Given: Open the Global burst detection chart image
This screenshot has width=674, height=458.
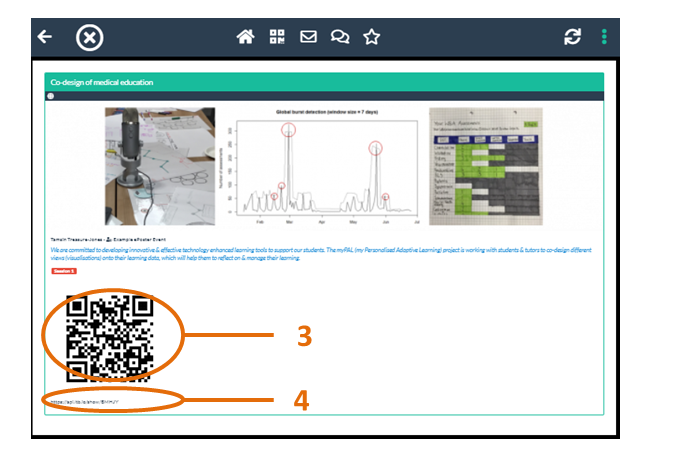Looking at the screenshot, I should 319,166.
